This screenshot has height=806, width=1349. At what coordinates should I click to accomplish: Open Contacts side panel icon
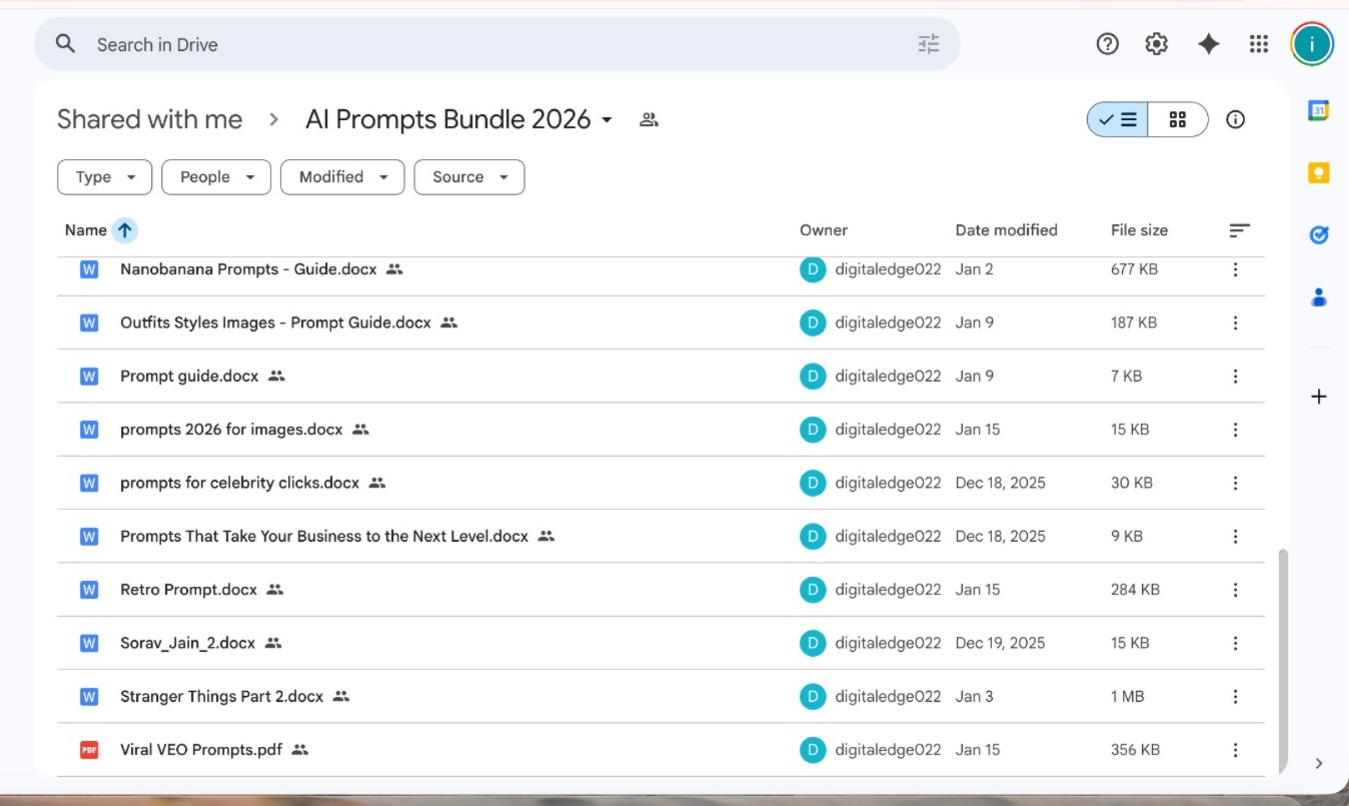(x=1318, y=297)
